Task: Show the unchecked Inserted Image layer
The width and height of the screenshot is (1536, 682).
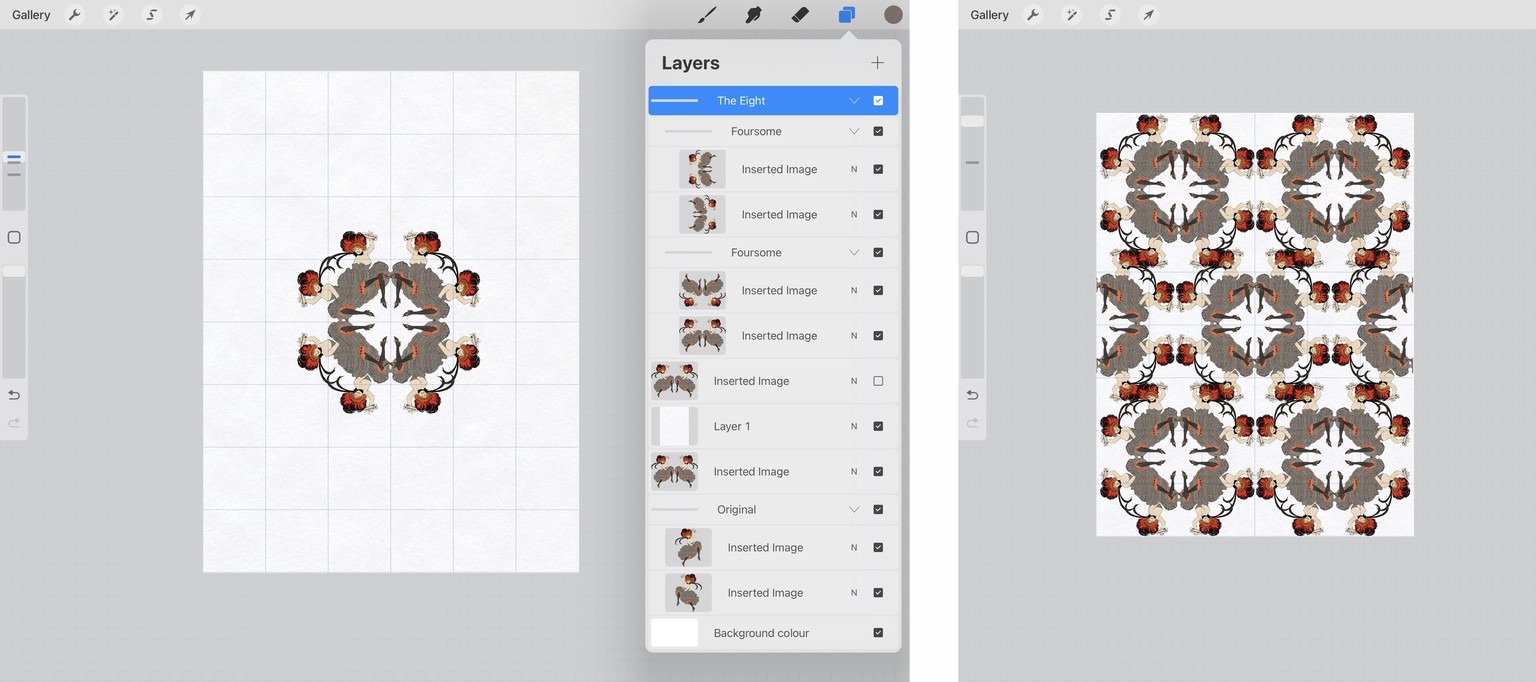Action: pos(878,381)
